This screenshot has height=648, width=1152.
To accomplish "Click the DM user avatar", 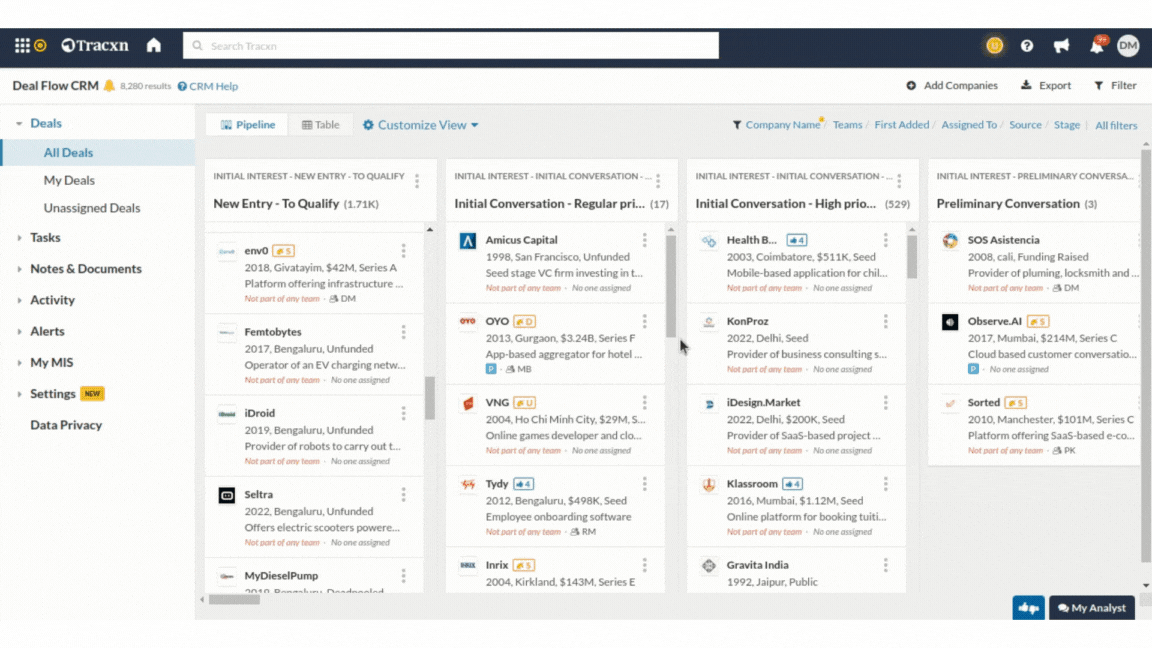I will (x=1128, y=45).
